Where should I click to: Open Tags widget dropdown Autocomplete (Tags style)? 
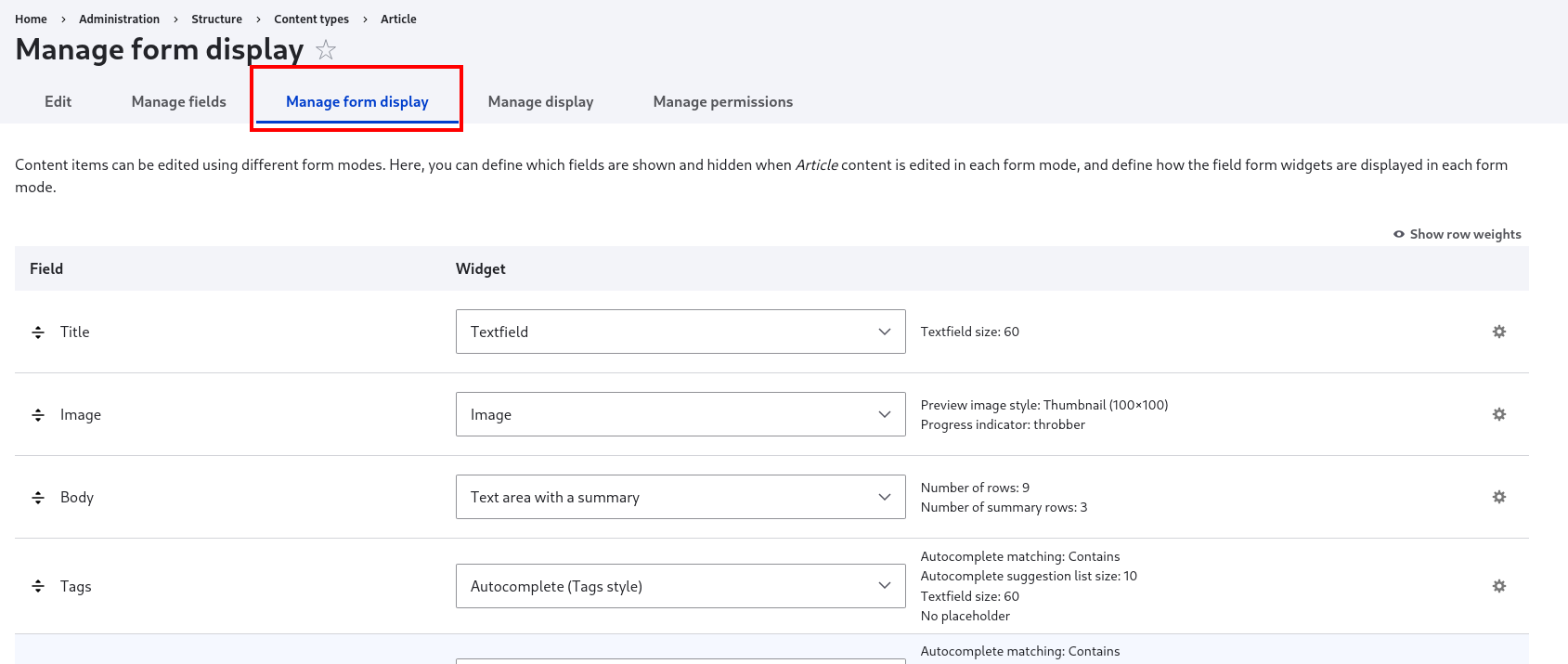(x=680, y=586)
